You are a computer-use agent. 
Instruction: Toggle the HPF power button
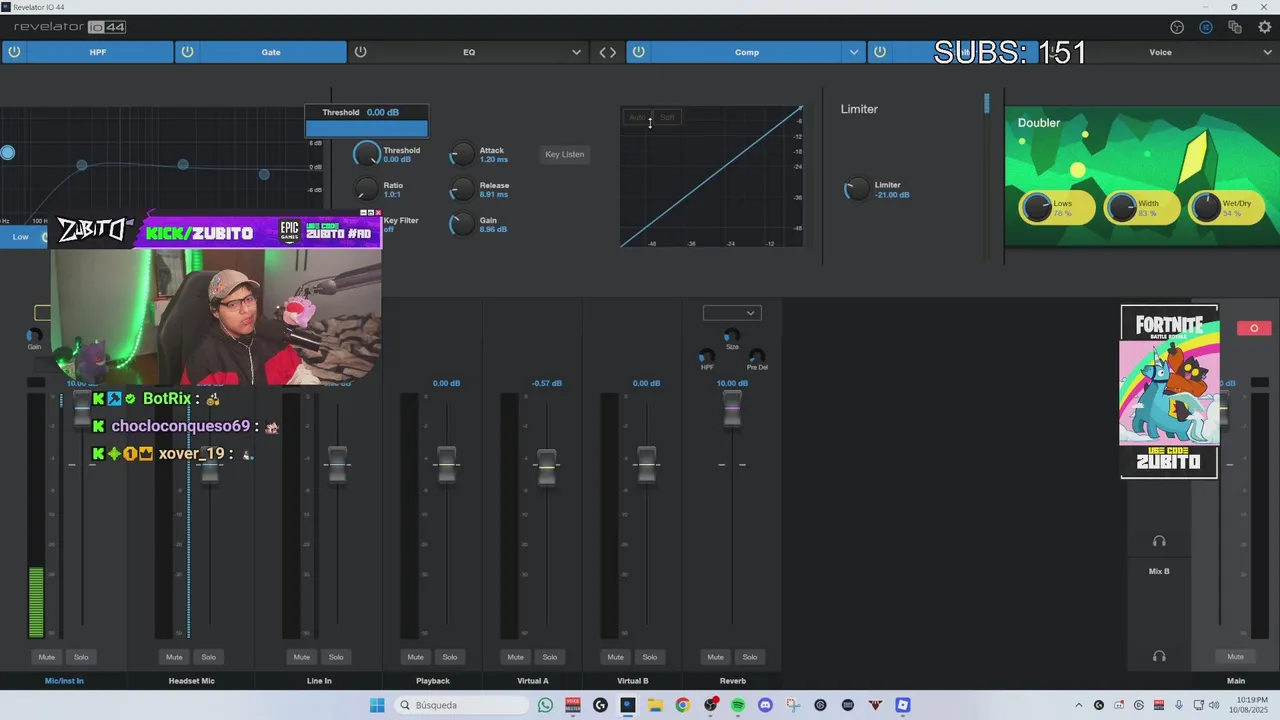point(14,52)
